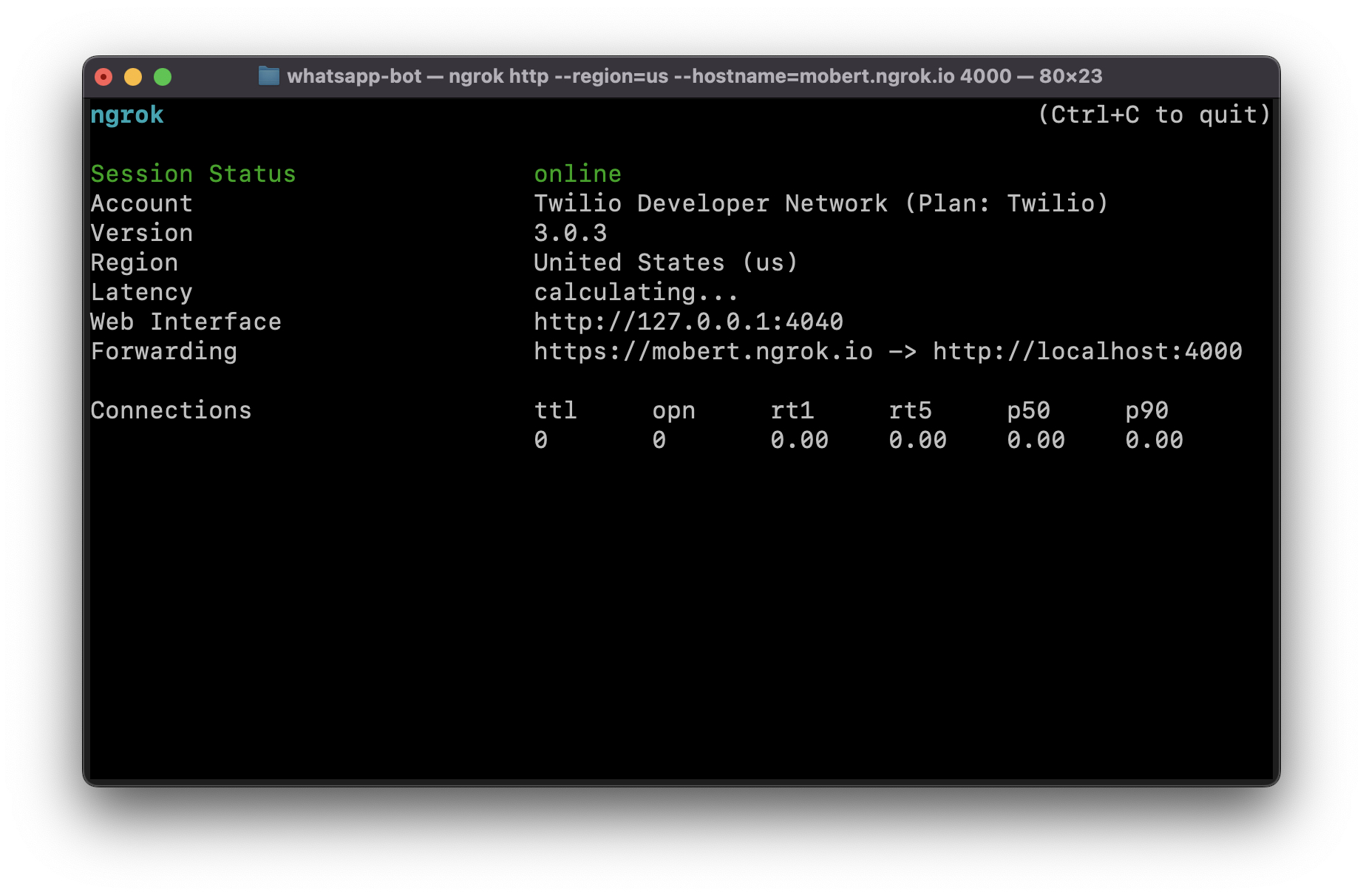1363x896 pixels.
Task: Click the calculating... latency value
Action: [x=636, y=293]
